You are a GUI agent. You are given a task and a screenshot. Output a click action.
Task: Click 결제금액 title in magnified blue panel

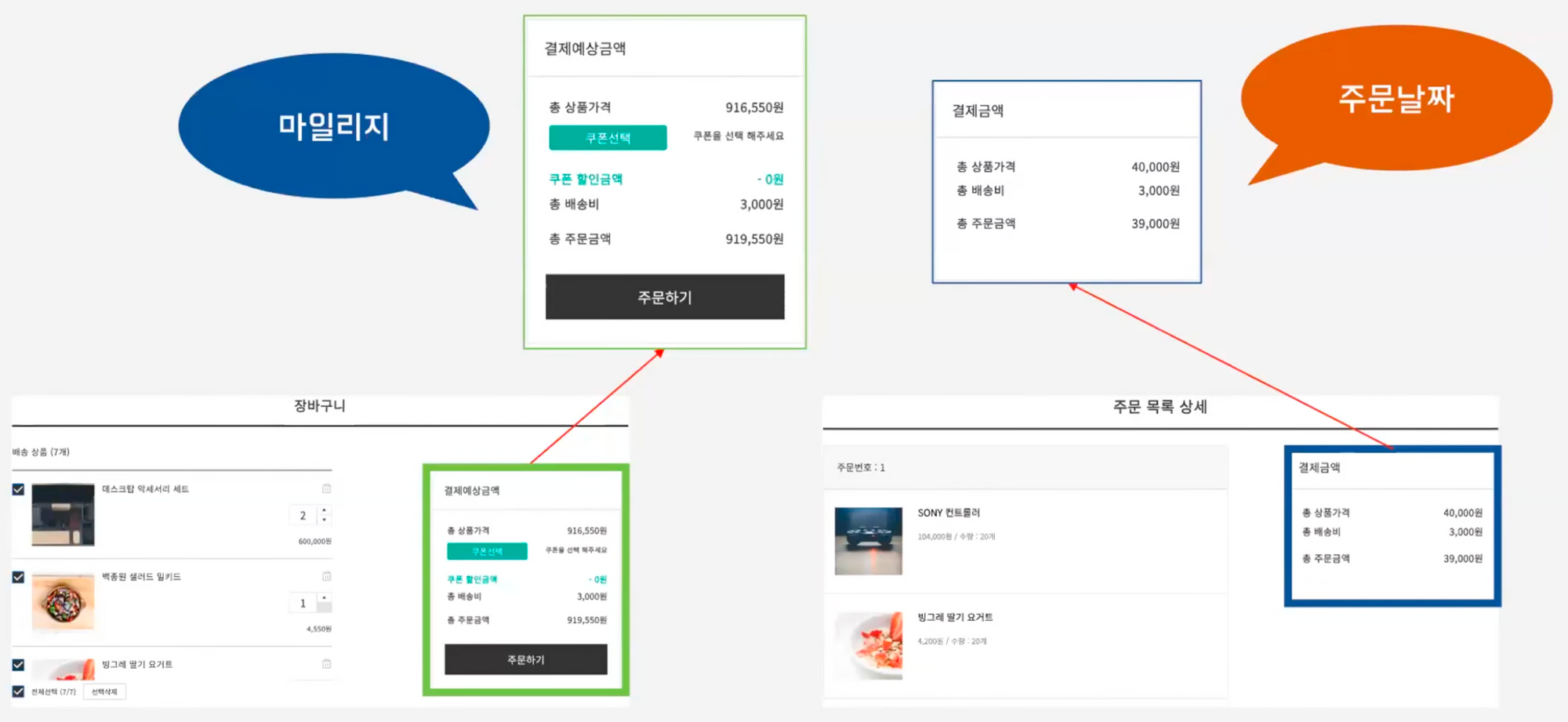click(978, 111)
